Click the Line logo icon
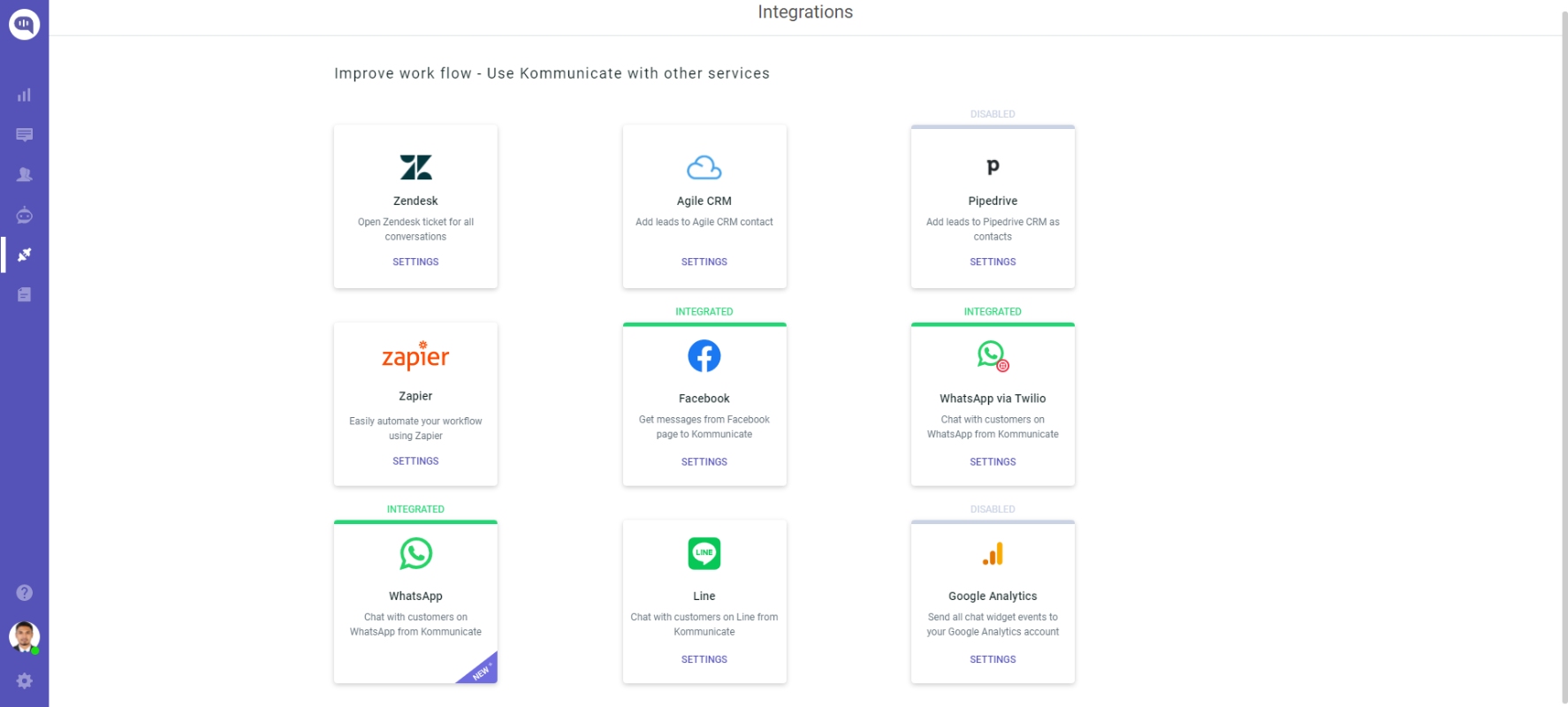 point(704,554)
